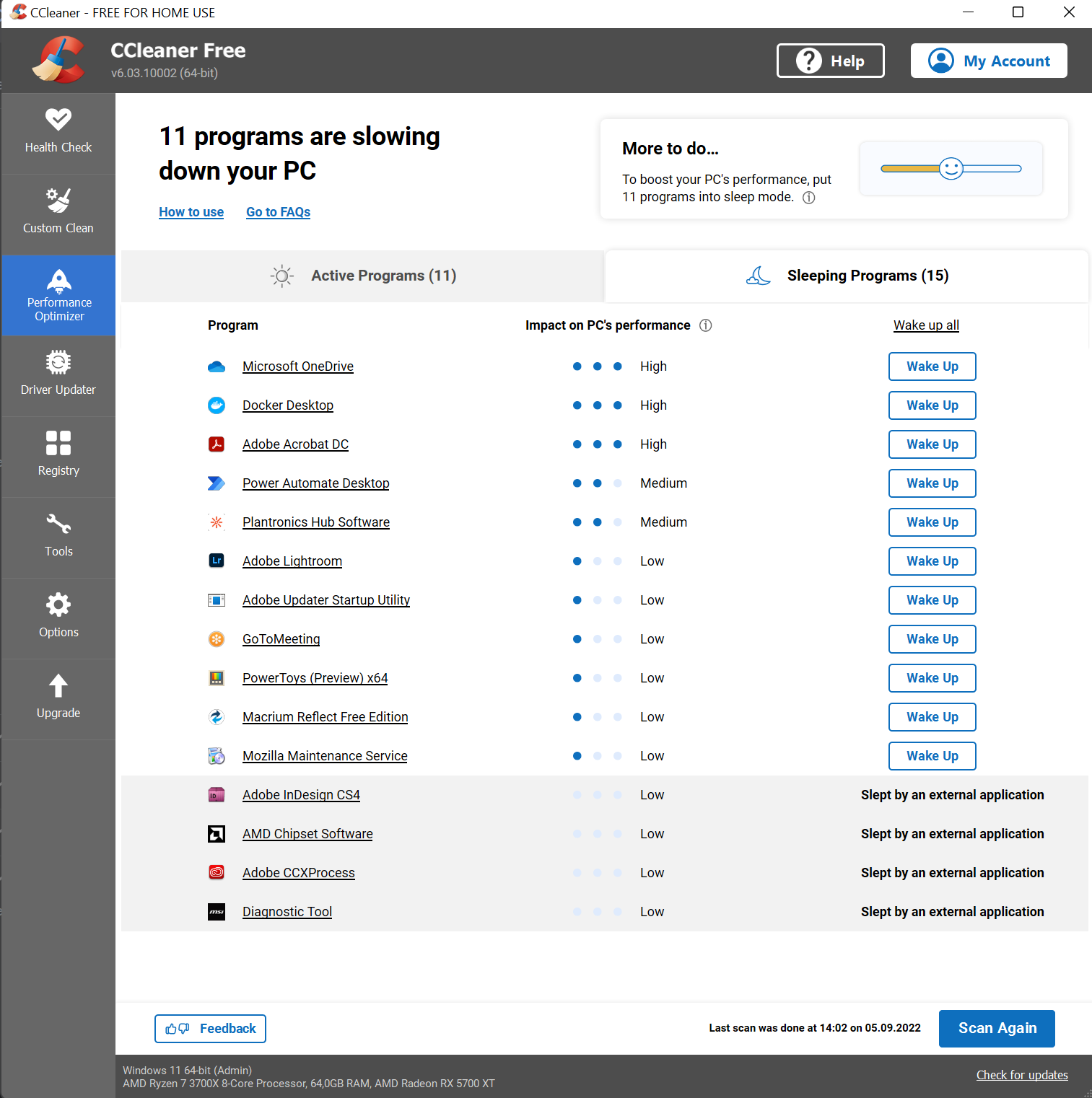This screenshot has height=1098, width=1092.
Task: Click the Macrium Reflect Free Edition icon
Action: (x=217, y=717)
